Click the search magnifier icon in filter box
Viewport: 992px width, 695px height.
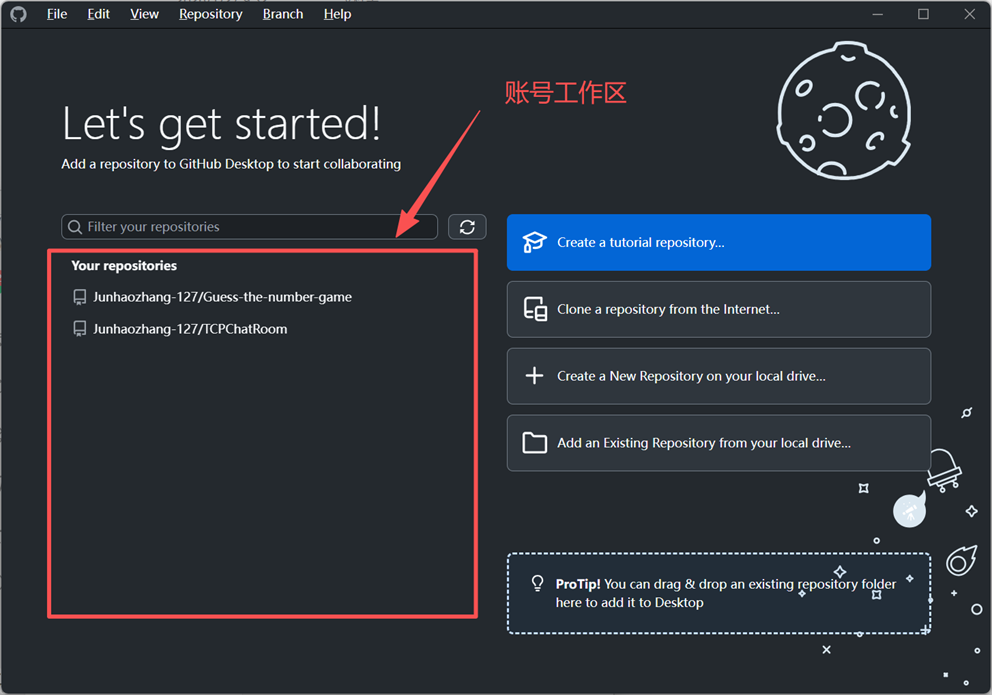coord(75,227)
